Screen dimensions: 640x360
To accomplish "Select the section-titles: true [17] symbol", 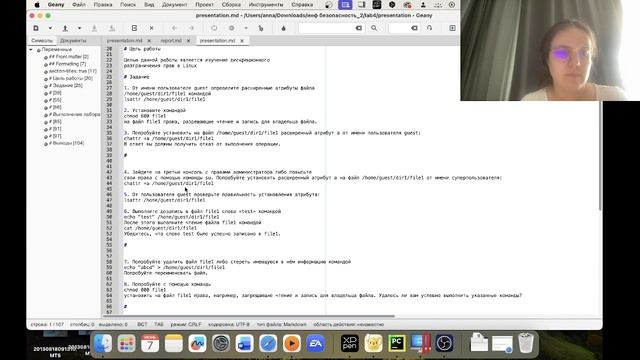I will (x=73, y=71).
